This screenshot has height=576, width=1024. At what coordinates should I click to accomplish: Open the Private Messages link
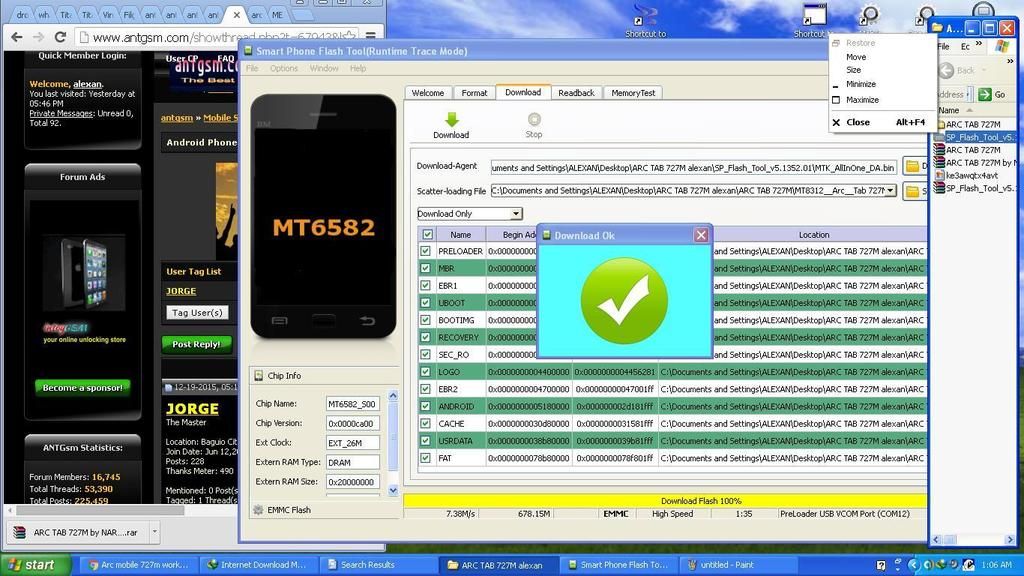pyautogui.click(x=61, y=114)
